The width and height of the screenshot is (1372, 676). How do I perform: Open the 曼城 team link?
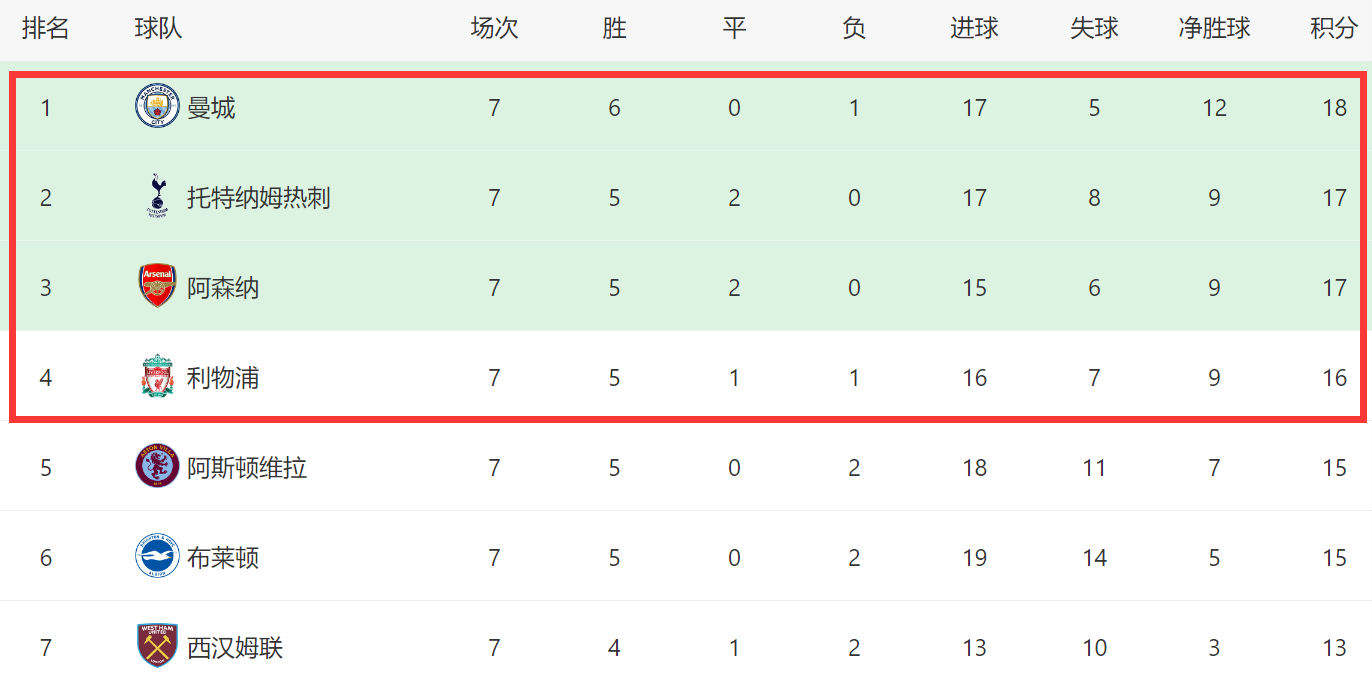(x=211, y=108)
